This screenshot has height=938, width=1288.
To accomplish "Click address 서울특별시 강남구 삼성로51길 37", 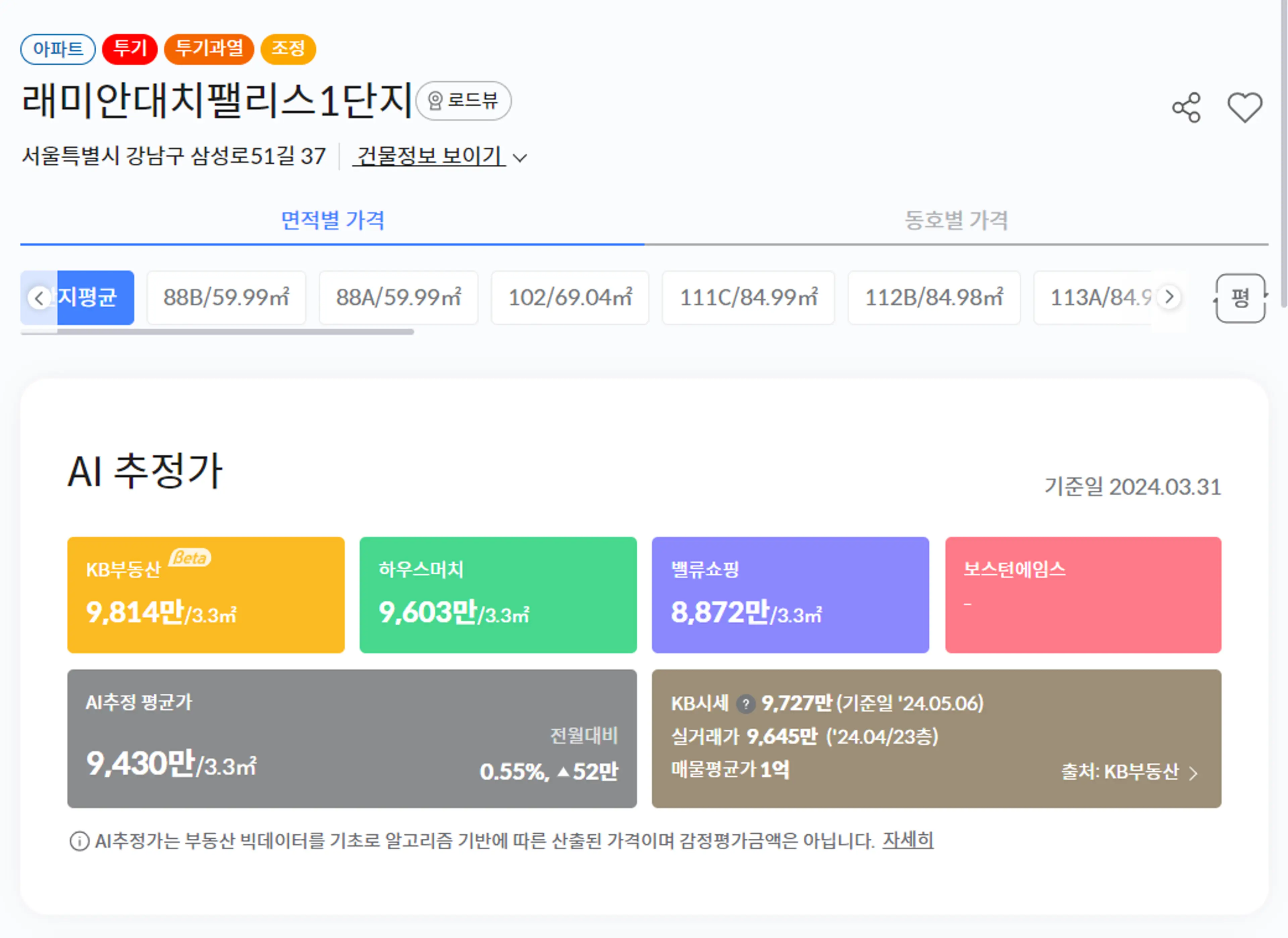I will click(x=174, y=156).
